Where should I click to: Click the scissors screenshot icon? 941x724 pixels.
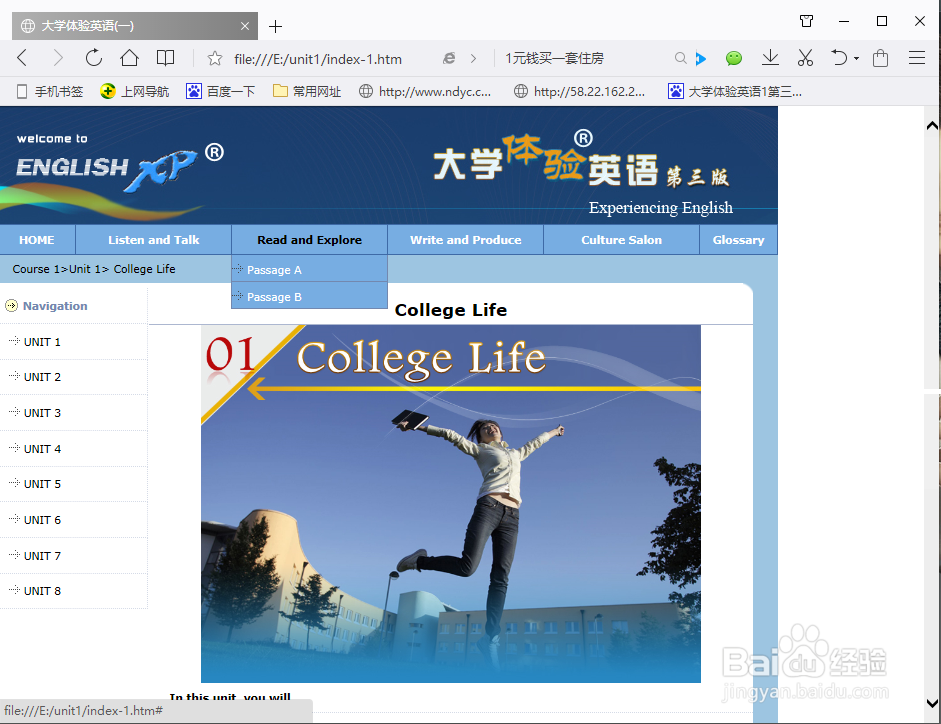(805, 58)
